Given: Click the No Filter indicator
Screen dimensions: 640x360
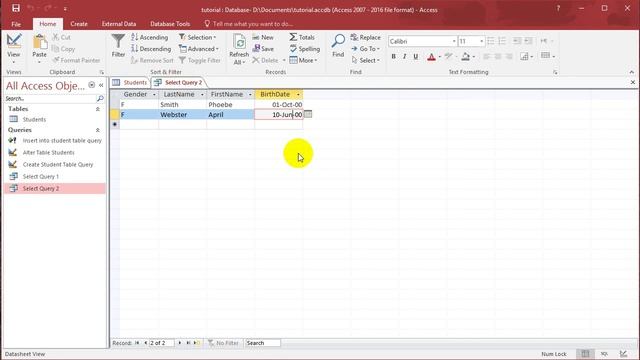Looking at the screenshot, I should [223, 343].
